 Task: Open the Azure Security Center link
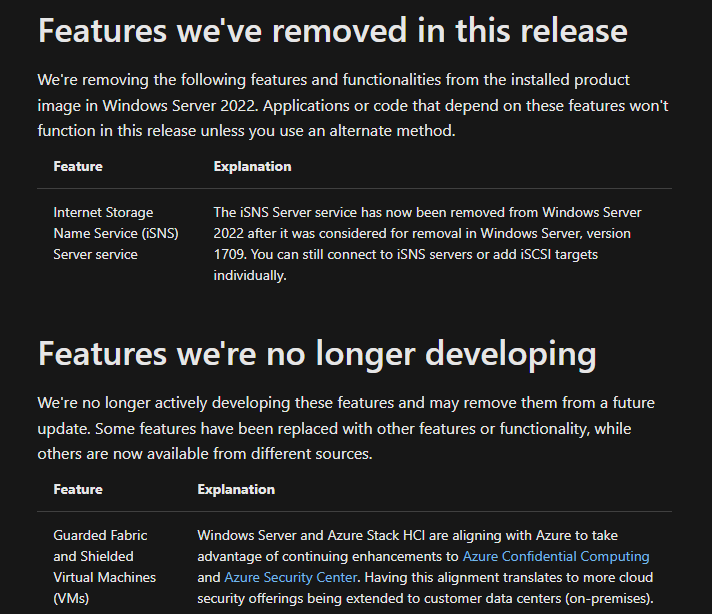[289, 577]
